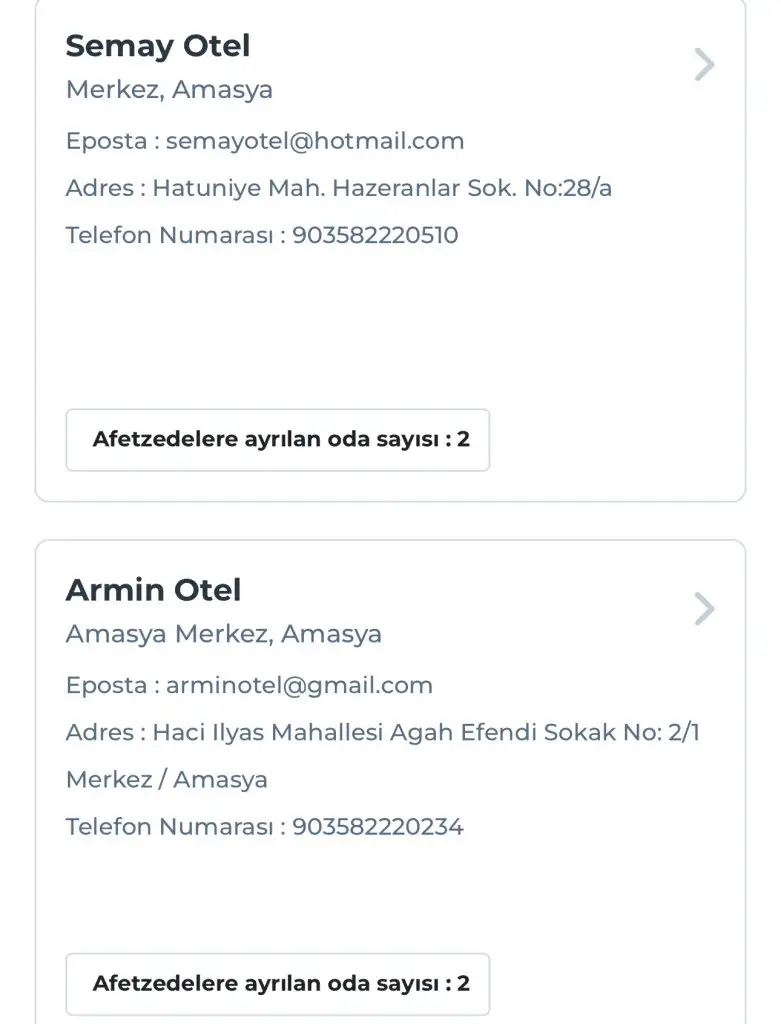Select the Armin Otel hotel title
Screen dimensions: 781x1024
point(153,590)
